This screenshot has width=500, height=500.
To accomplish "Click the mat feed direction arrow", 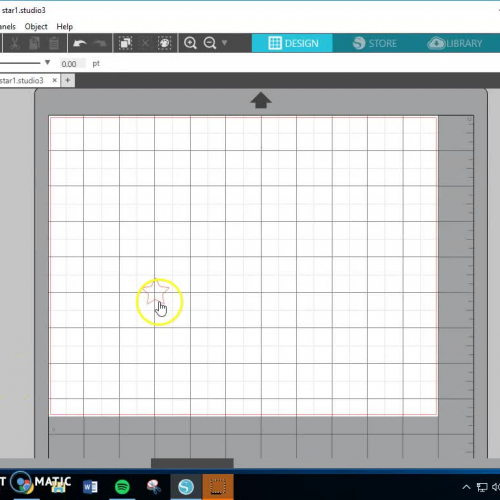I will pos(261,100).
